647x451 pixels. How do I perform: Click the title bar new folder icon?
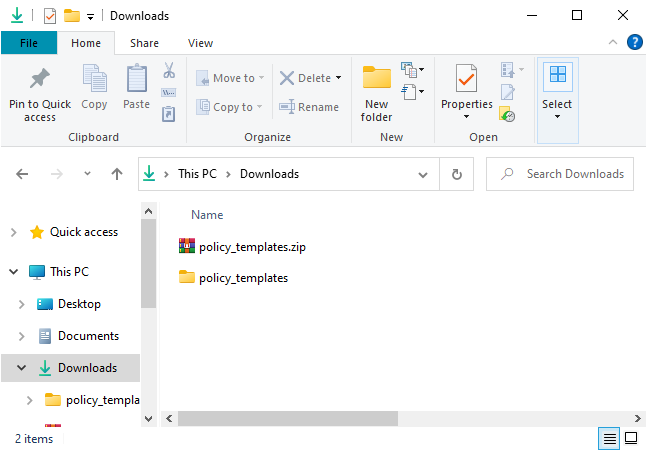click(72, 16)
